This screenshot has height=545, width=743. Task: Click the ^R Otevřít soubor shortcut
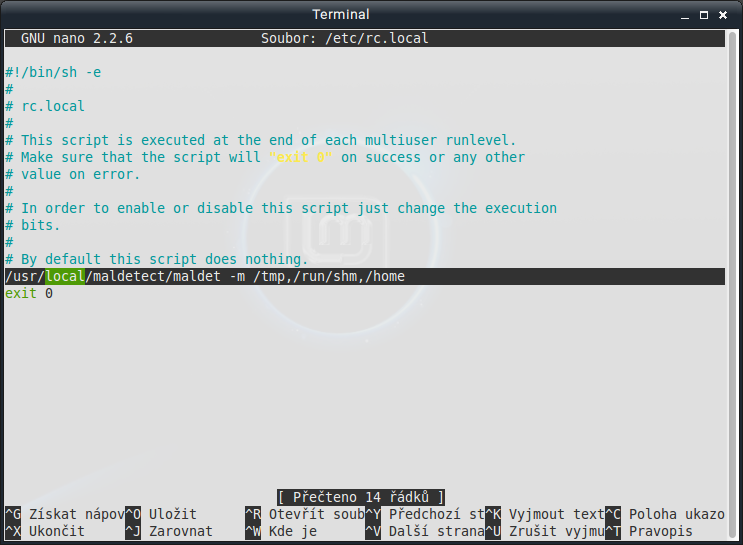pyautogui.click(x=305, y=514)
